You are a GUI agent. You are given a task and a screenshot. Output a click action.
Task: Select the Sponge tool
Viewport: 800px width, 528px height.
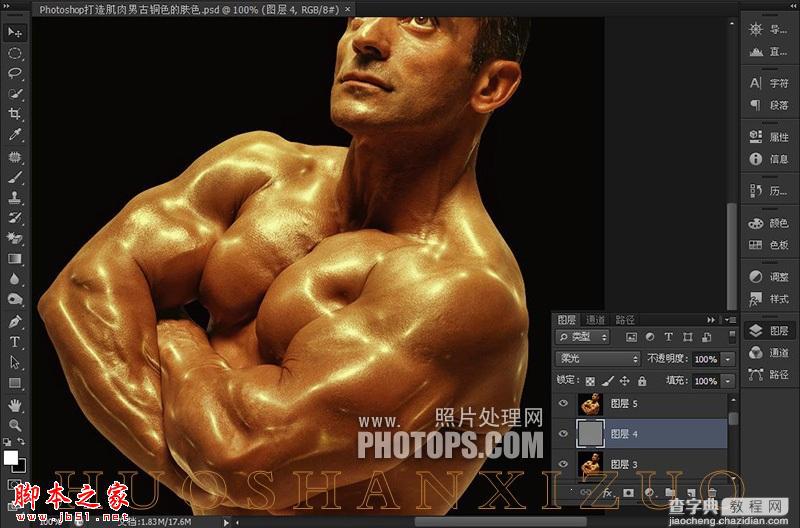point(15,299)
